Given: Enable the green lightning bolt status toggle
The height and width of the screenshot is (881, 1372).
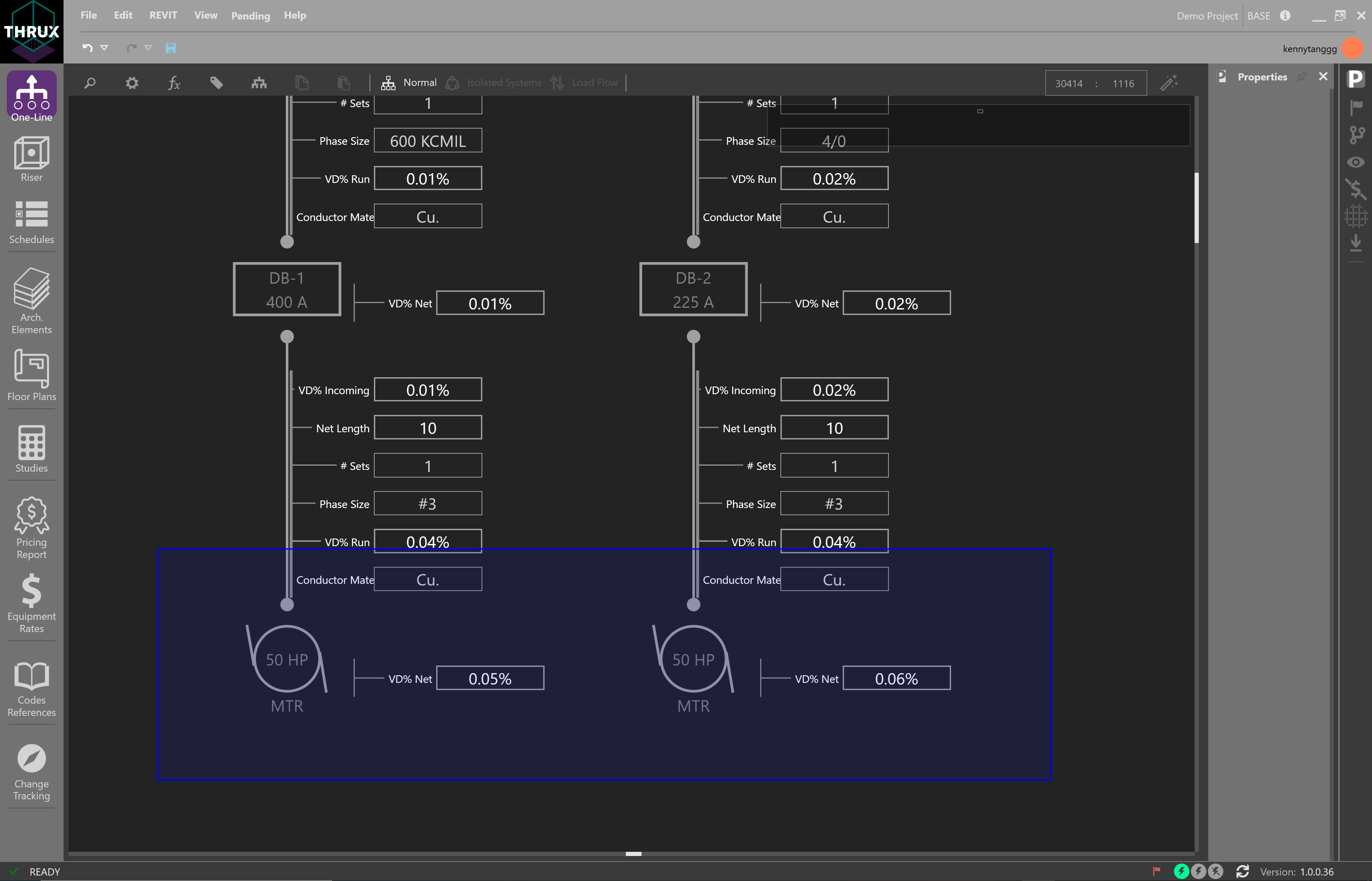Looking at the screenshot, I should [x=1181, y=871].
